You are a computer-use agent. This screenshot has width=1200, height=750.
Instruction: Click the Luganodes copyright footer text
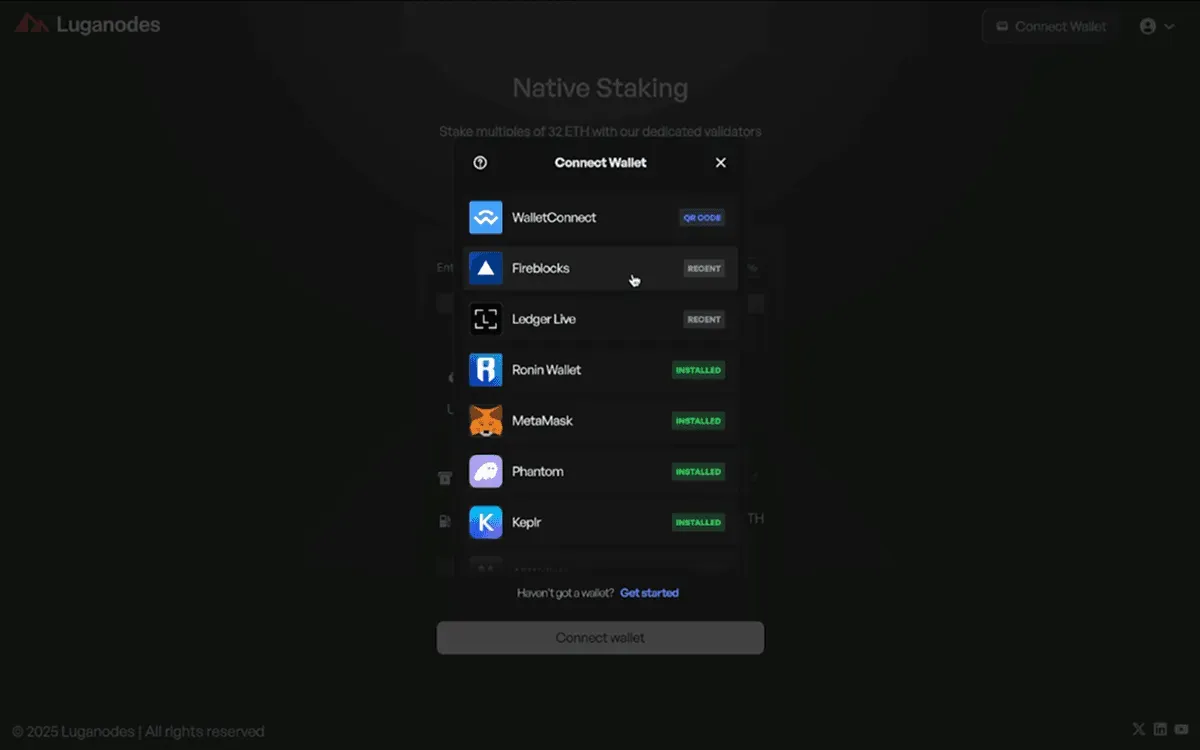tap(138, 732)
